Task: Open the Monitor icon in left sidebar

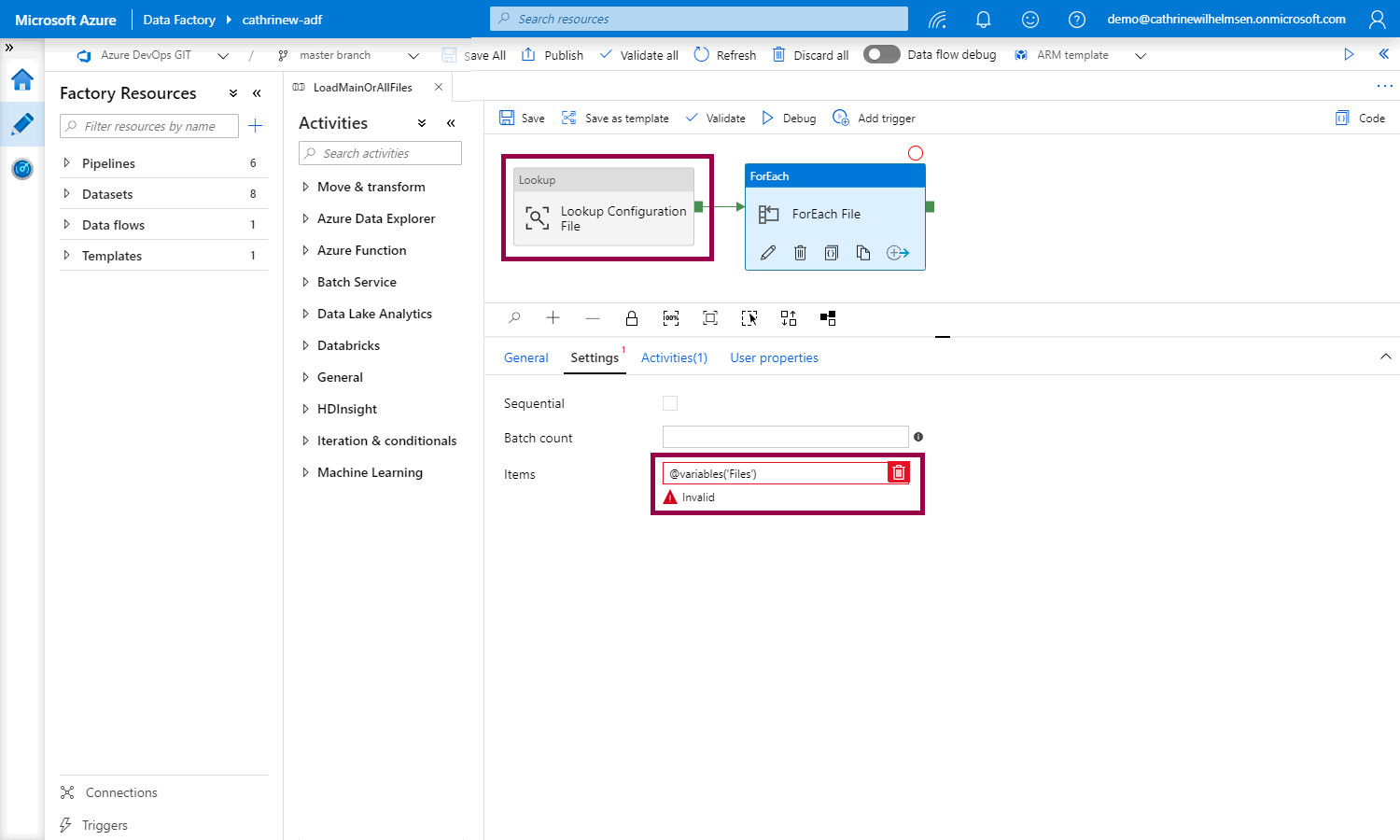Action: (22, 169)
